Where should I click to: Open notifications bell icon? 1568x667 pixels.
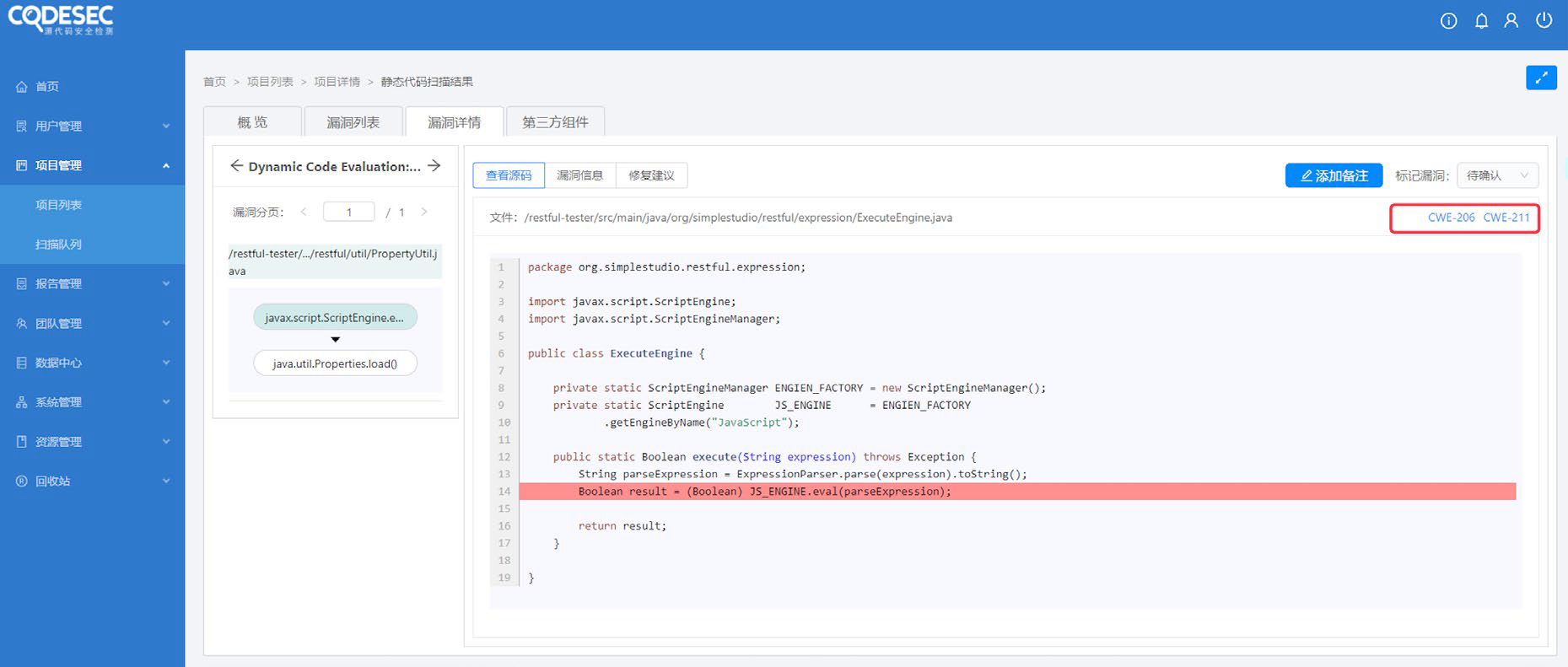pyautogui.click(x=1481, y=21)
